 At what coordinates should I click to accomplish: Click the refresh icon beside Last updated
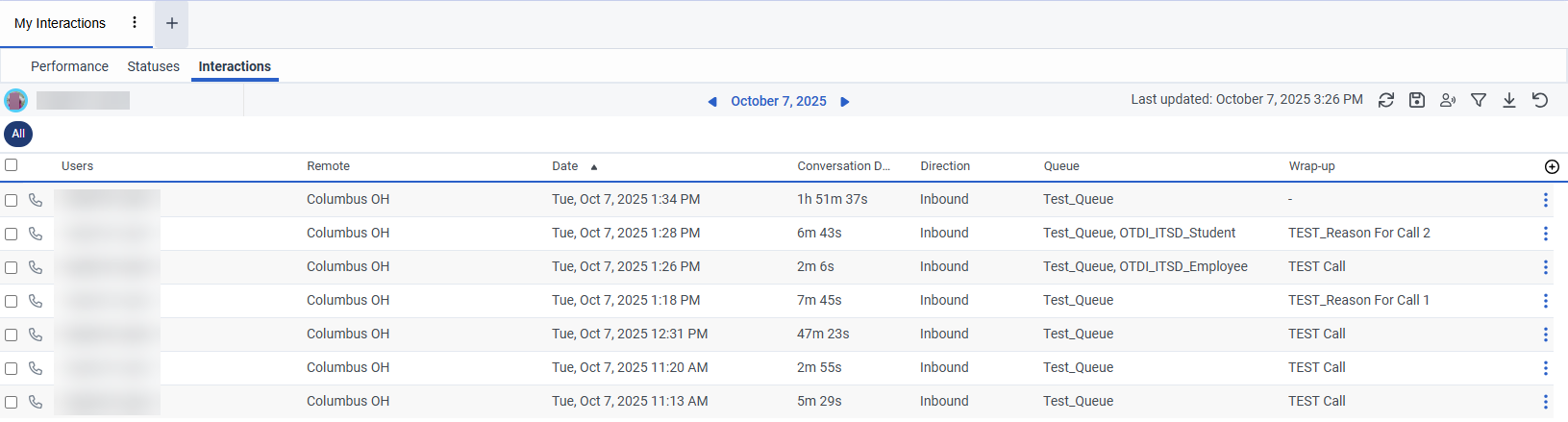point(1385,100)
